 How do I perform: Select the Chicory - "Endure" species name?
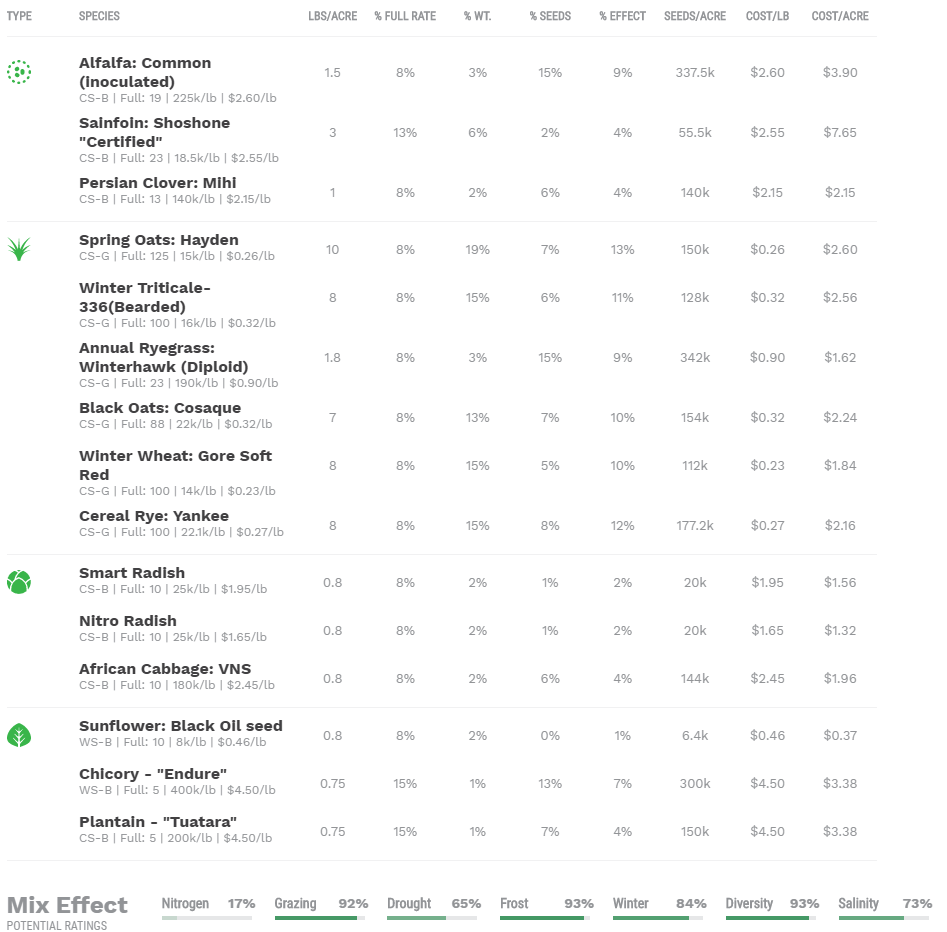(153, 774)
